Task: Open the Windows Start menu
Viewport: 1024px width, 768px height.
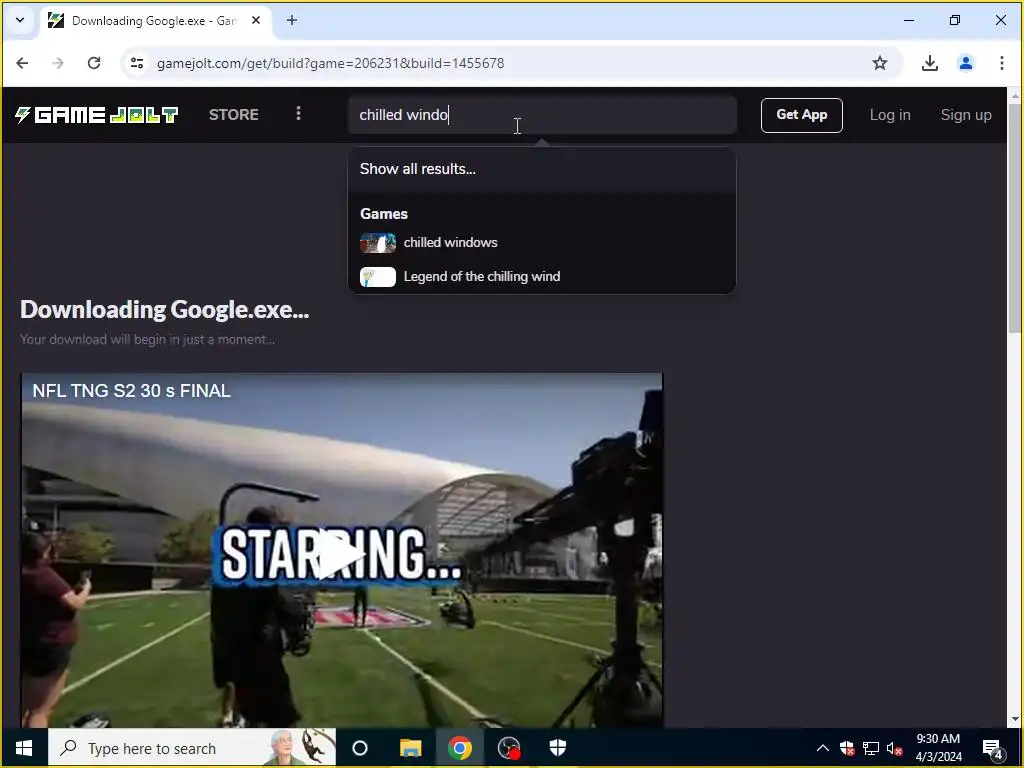Action: (24, 748)
